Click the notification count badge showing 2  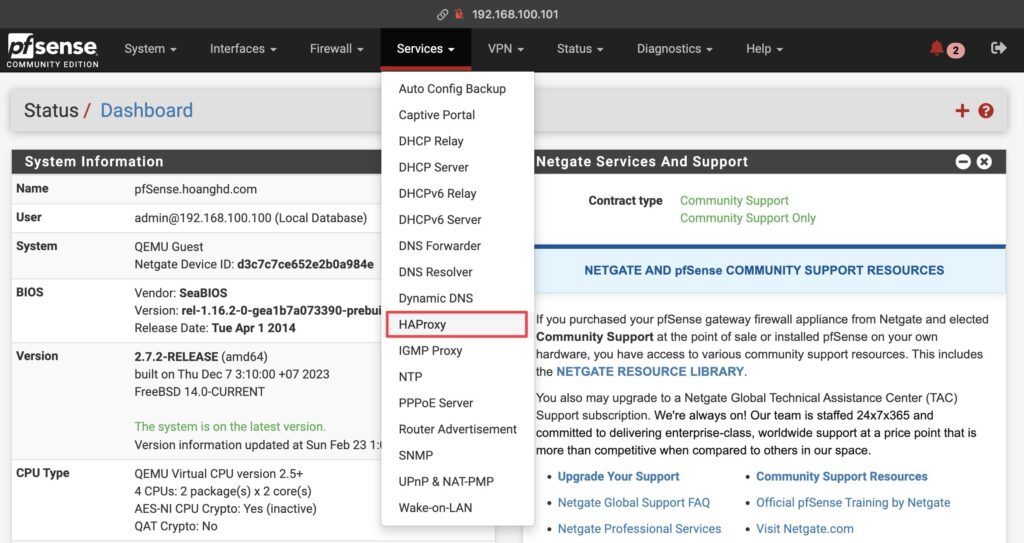[x=955, y=50]
